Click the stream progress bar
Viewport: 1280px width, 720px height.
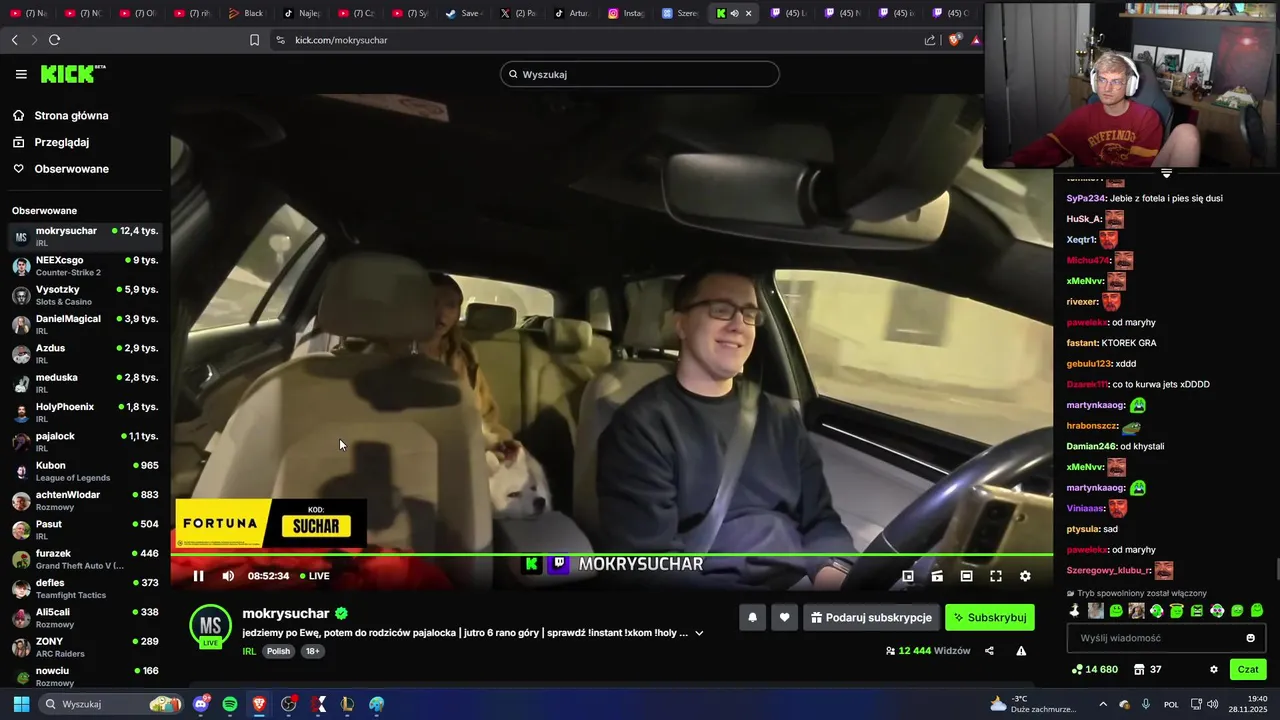(611, 554)
